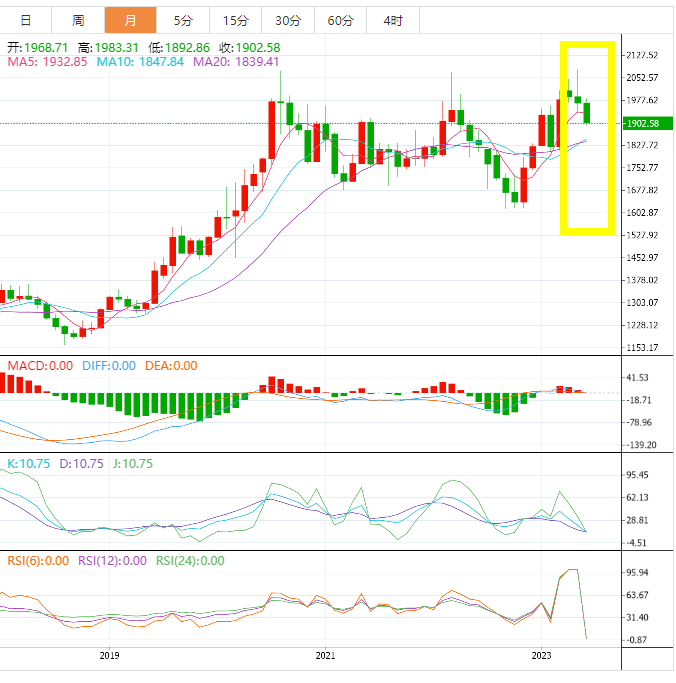The image size is (676, 683).
Task: Click the MA5: 1932.85 indicator label
Action: (x=49, y=62)
